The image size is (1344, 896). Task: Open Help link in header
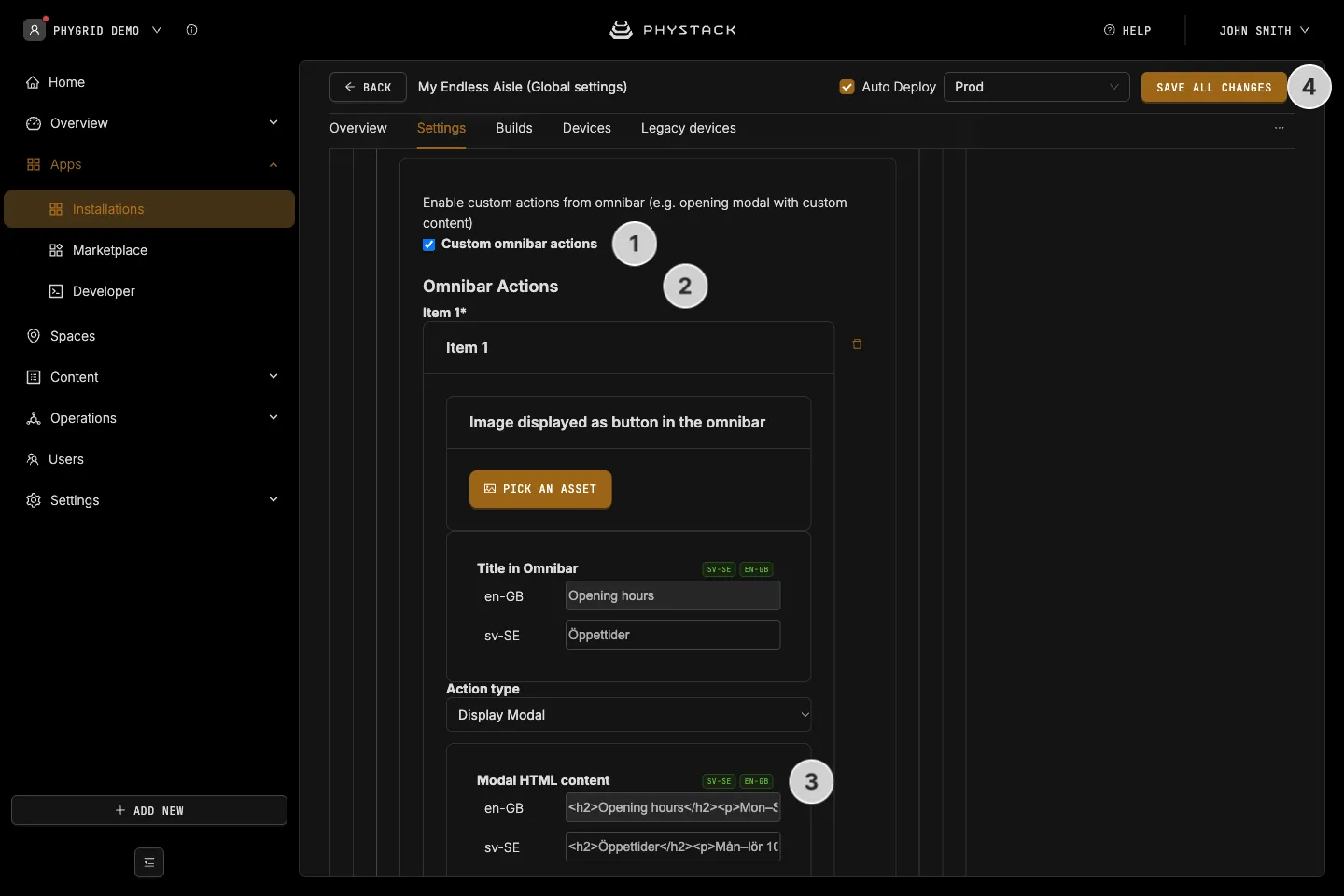(1127, 30)
